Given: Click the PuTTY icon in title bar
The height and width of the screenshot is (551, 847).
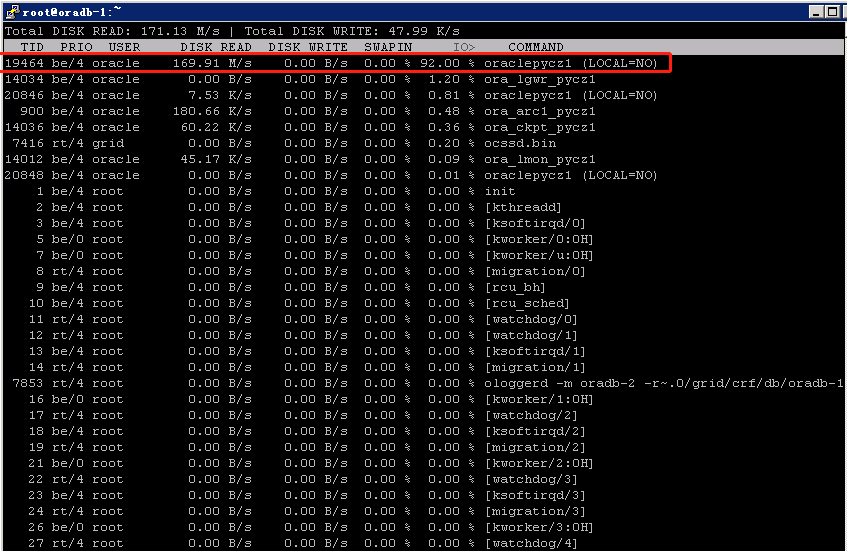Looking at the screenshot, I should [x=12, y=11].
